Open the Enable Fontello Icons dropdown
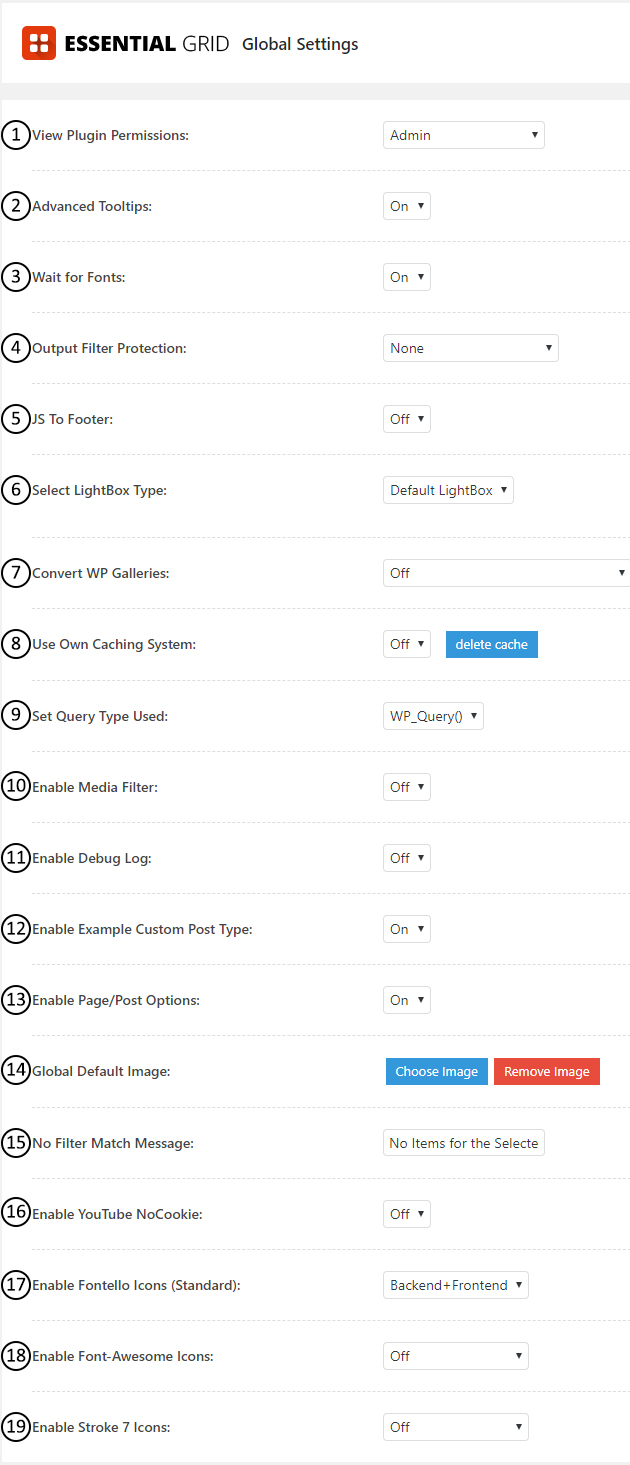This screenshot has width=630, height=1465. click(x=456, y=1284)
